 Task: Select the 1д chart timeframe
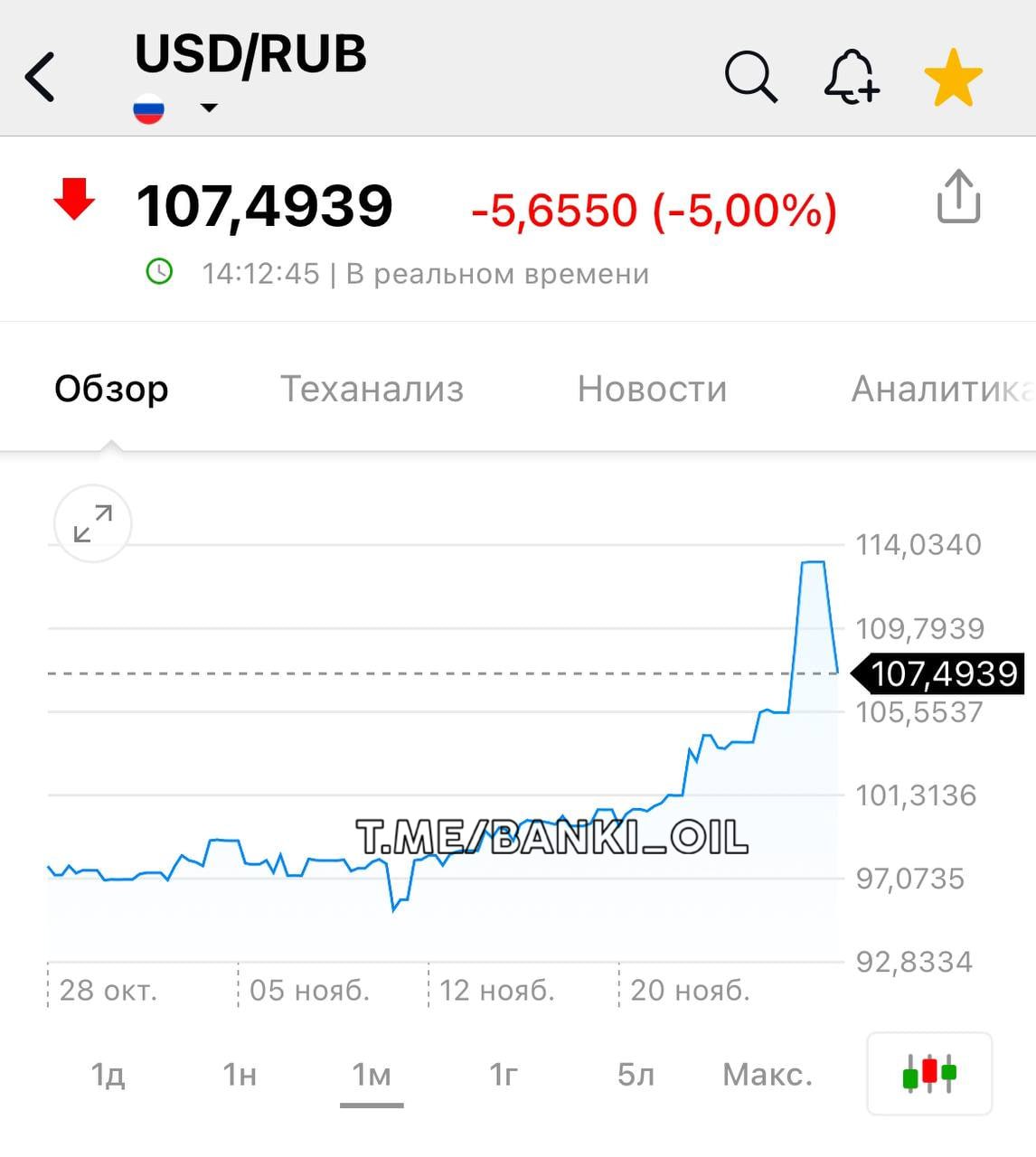(x=108, y=1075)
